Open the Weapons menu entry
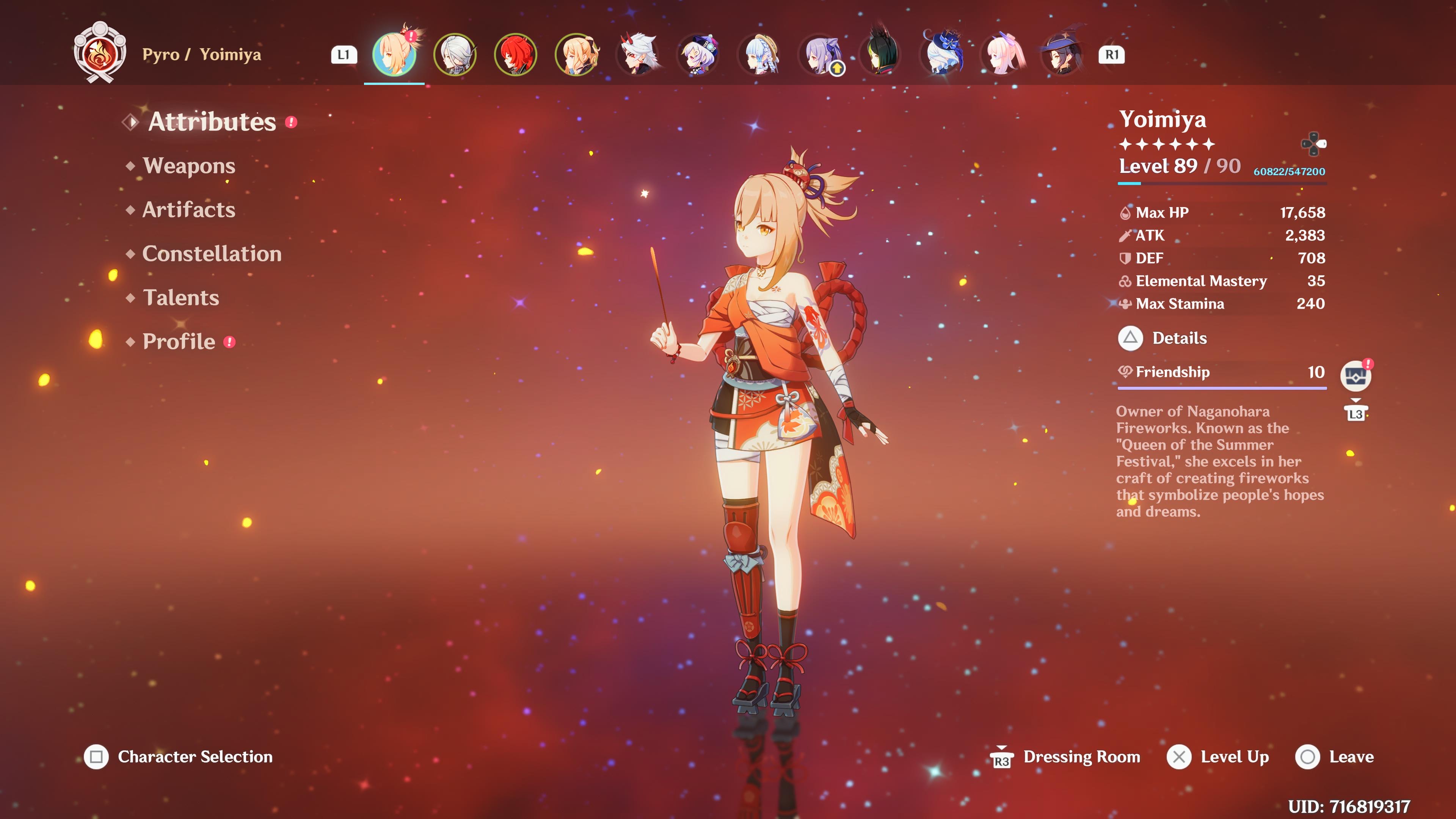This screenshot has width=1456, height=819. pyautogui.click(x=189, y=166)
